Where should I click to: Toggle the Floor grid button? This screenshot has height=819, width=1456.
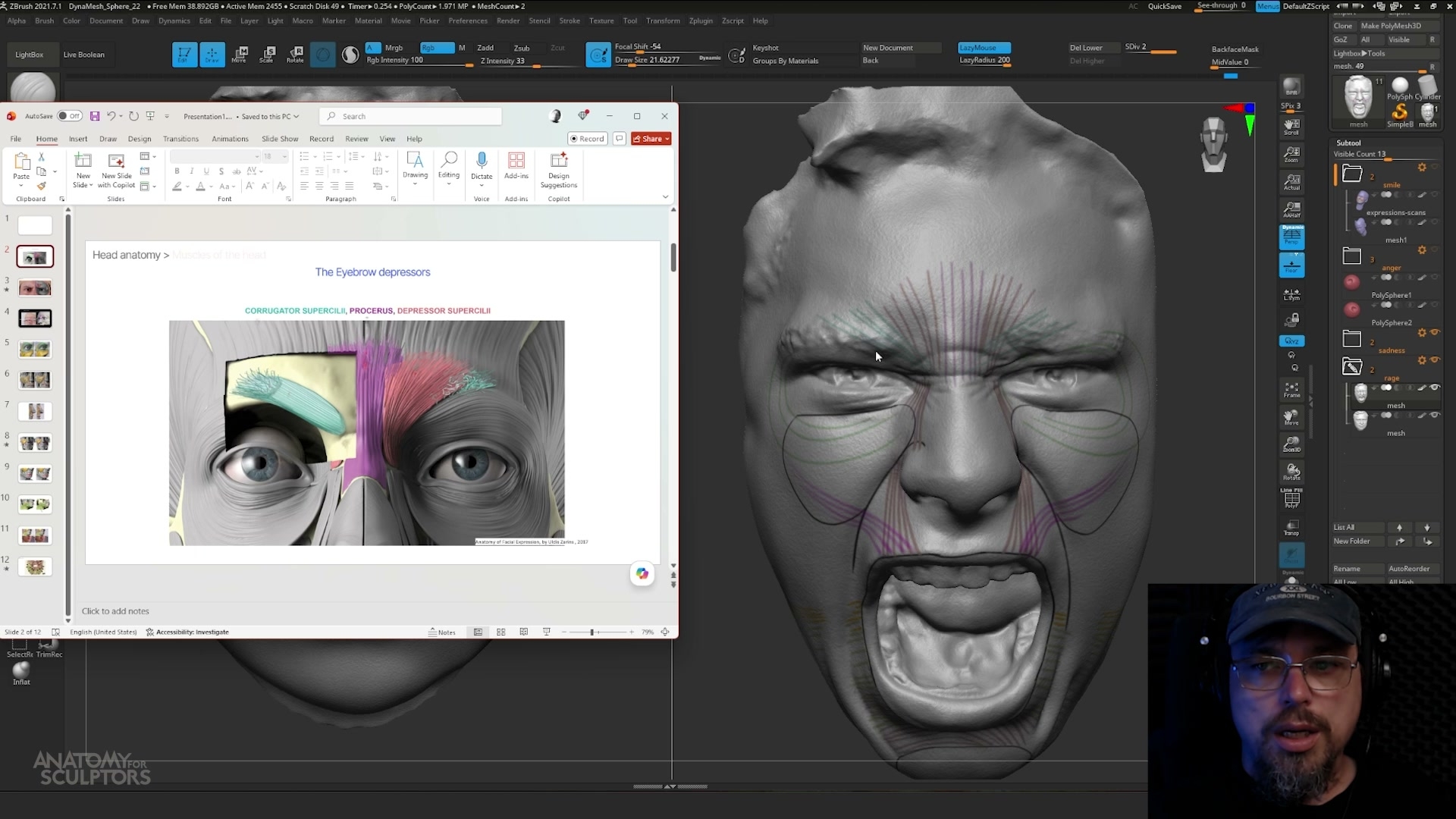click(1292, 265)
